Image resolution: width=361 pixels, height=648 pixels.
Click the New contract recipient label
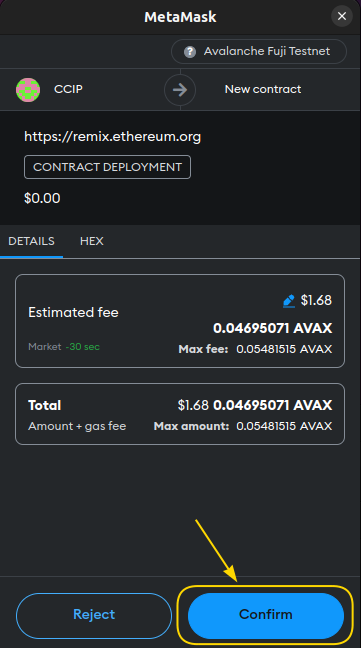click(263, 89)
